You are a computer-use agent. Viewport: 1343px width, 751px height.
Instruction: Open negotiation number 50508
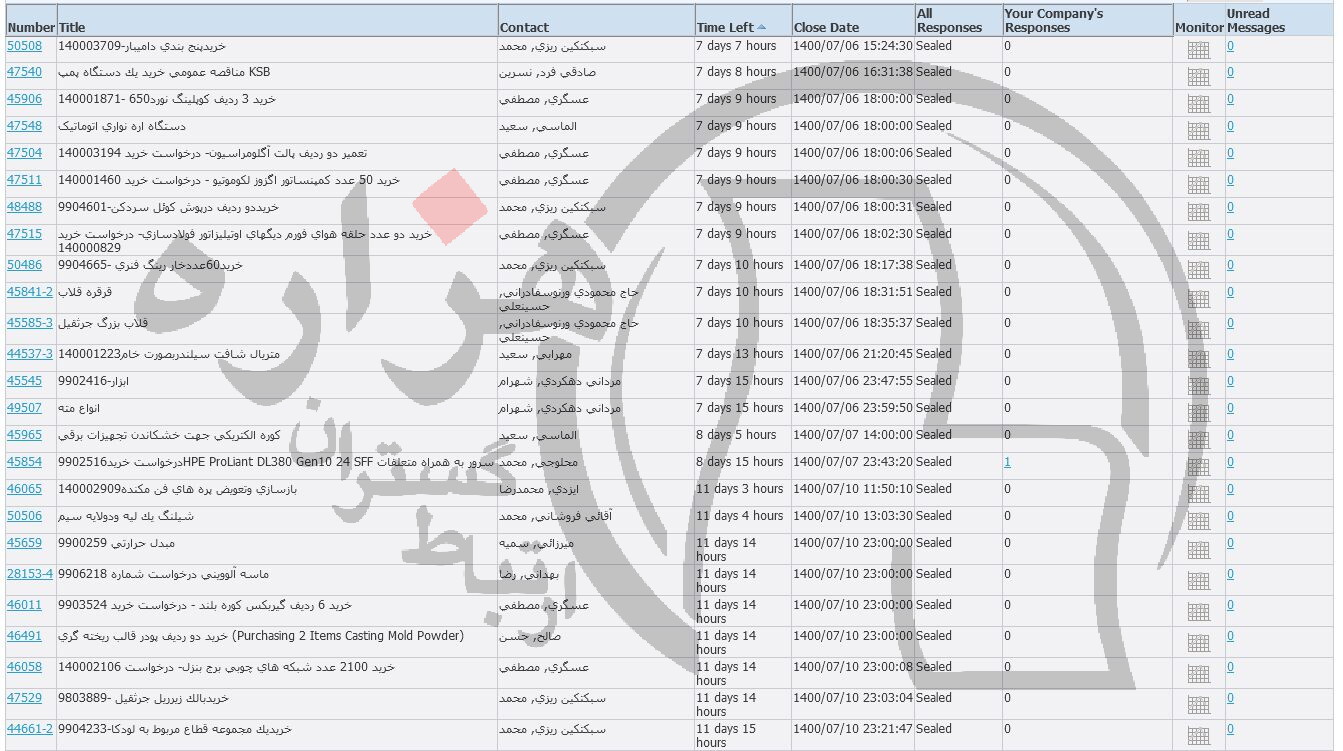pos(24,46)
